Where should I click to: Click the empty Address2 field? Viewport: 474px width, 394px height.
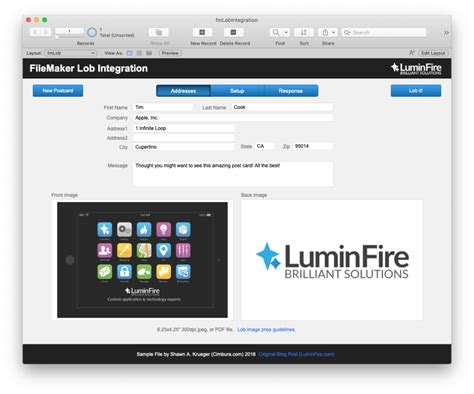[x=184, y=138]
